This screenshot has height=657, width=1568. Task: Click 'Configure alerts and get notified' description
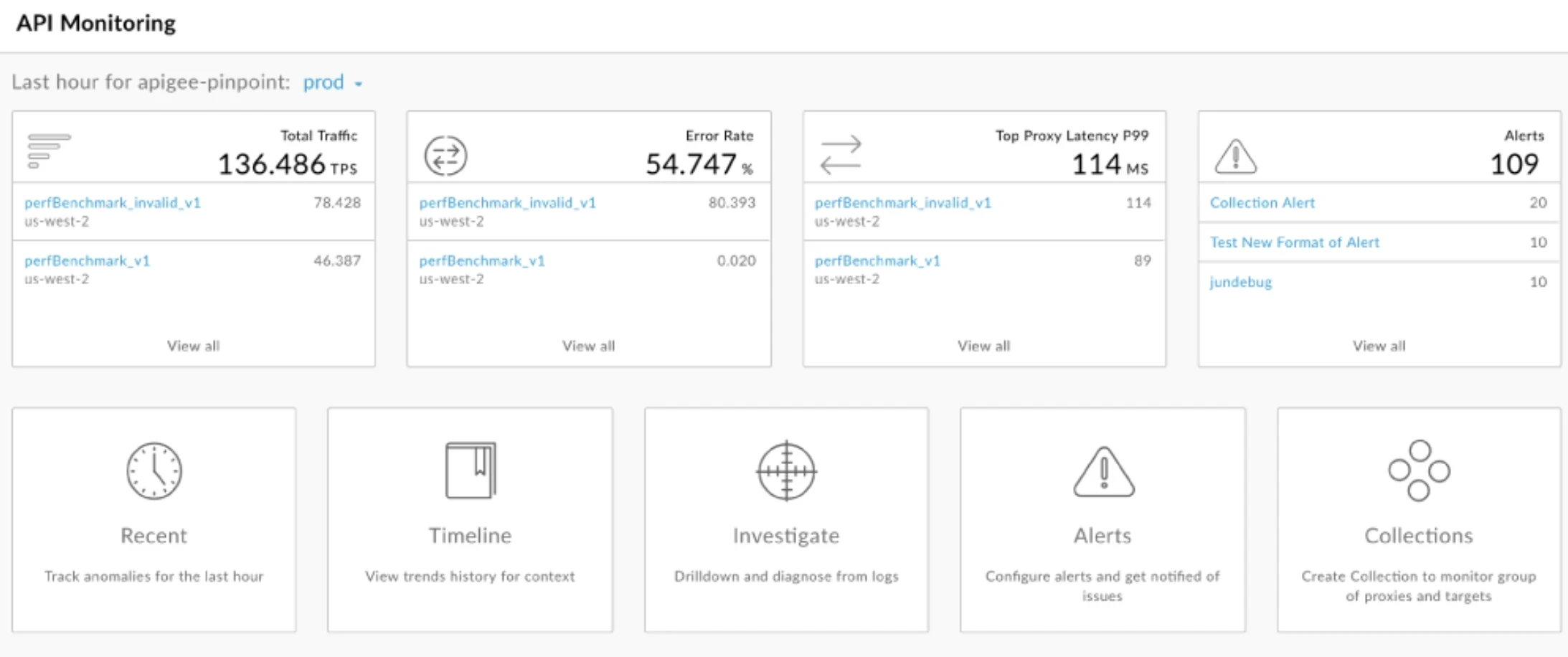tap(1102, 586)
